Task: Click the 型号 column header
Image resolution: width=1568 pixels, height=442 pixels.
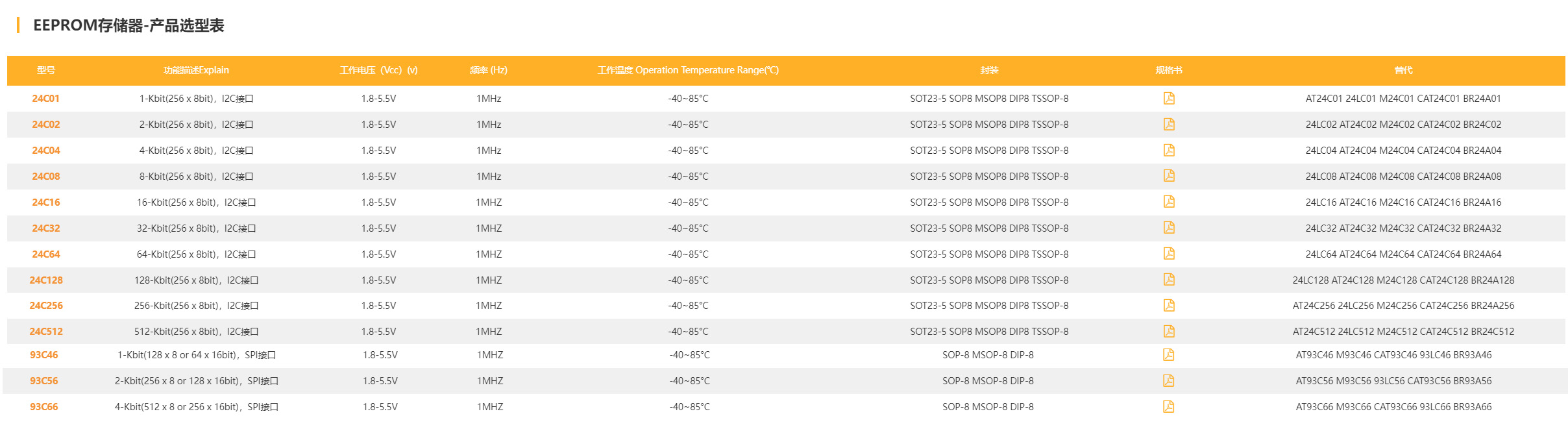Action: tap(45, 70)
